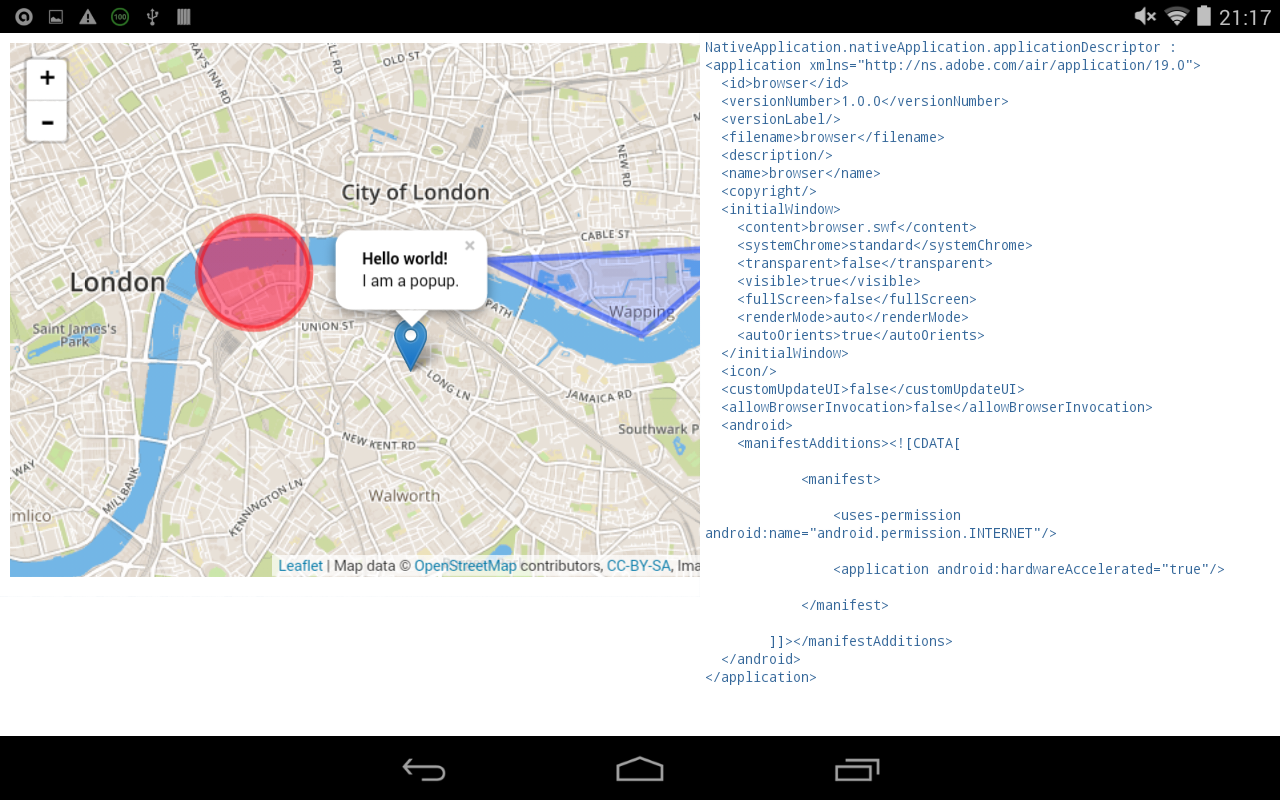Select the <visible>true</visible> line

click(x=829, y=281)
